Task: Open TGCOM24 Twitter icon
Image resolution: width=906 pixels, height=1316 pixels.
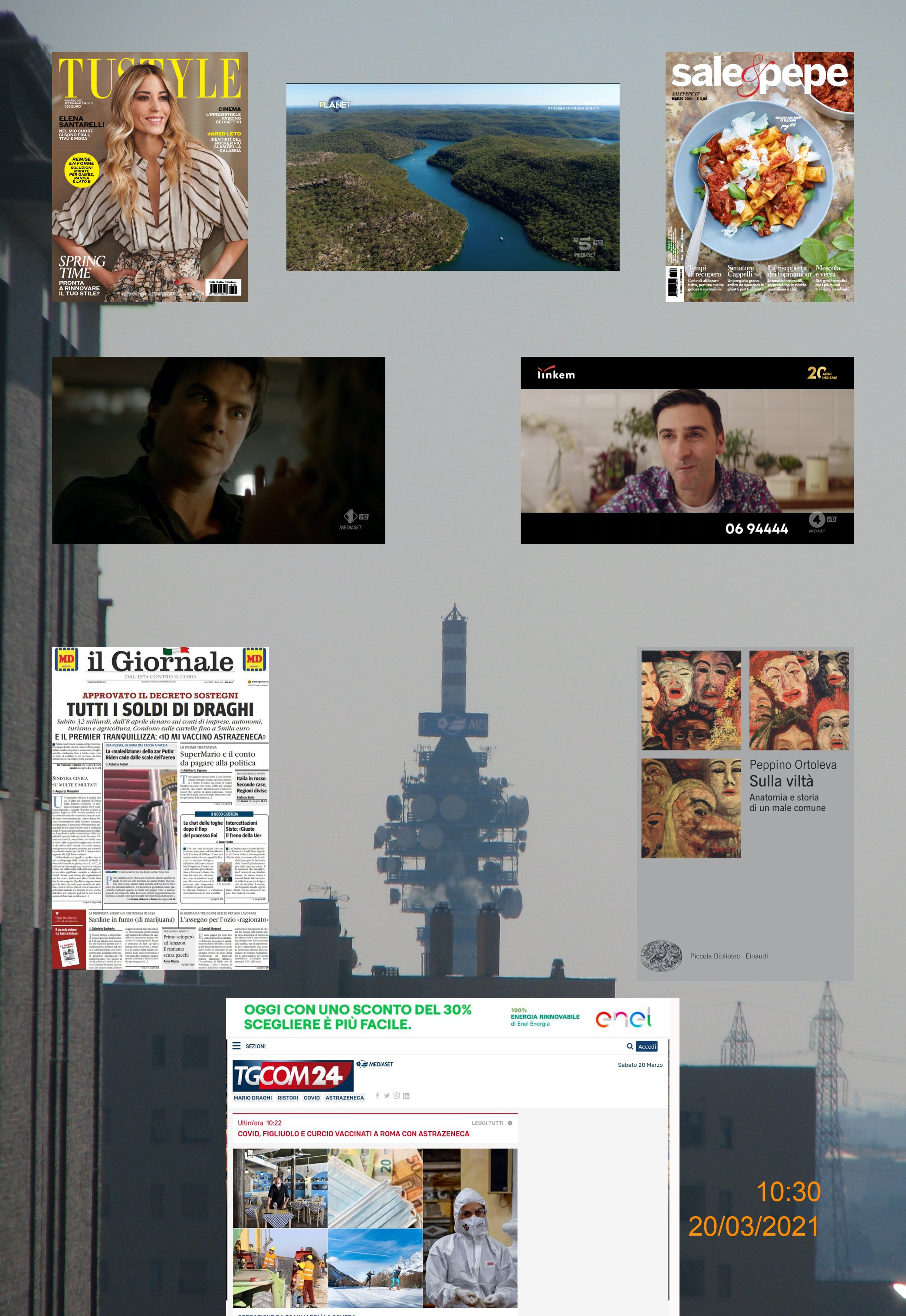Action: [387, 1096]
